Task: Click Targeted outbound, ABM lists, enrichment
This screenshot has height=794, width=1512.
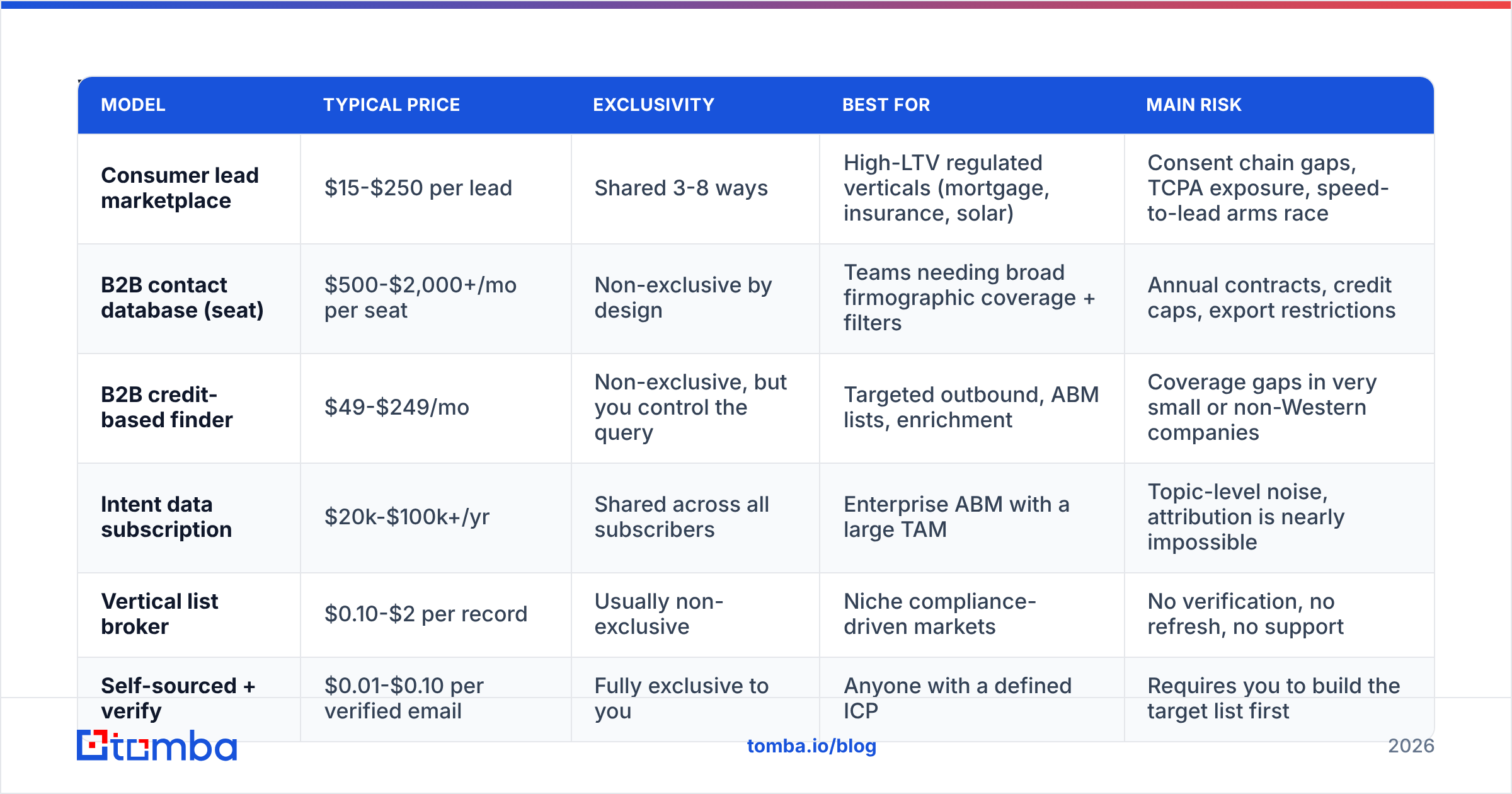Action: (x=971, y=407)
